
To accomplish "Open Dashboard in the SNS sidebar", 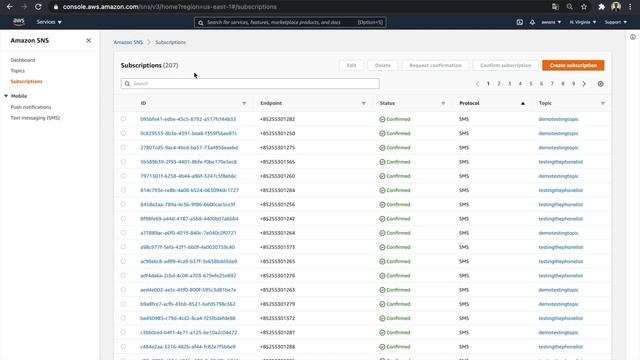I will tap(23, 60).
